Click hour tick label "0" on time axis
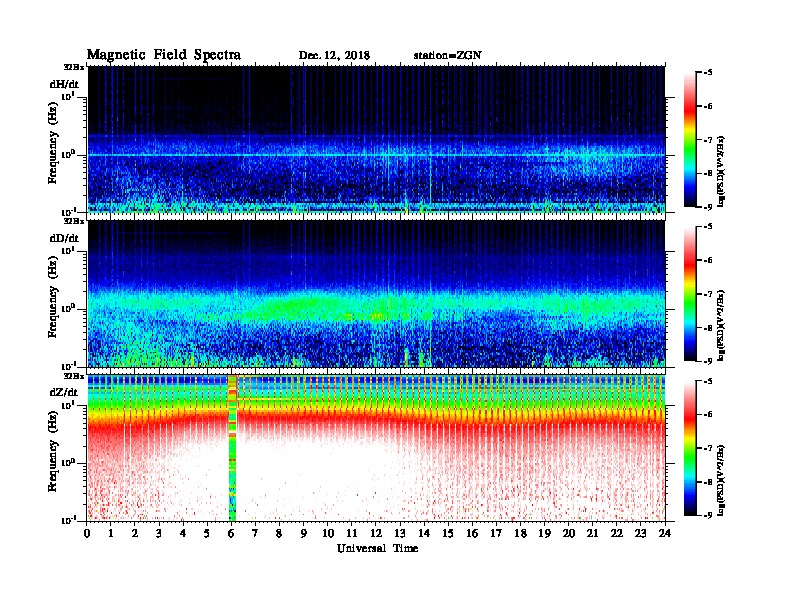 [x=87, y=534]
